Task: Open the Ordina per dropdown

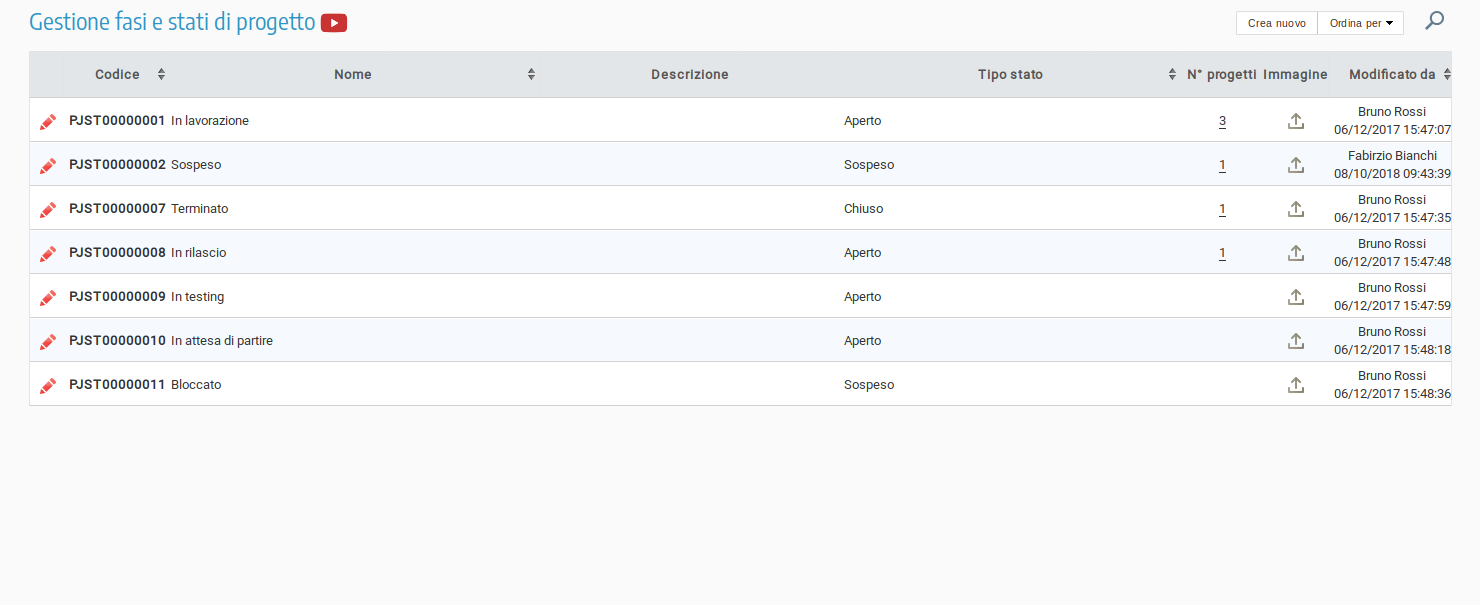Action: (x=1360, y=23)
